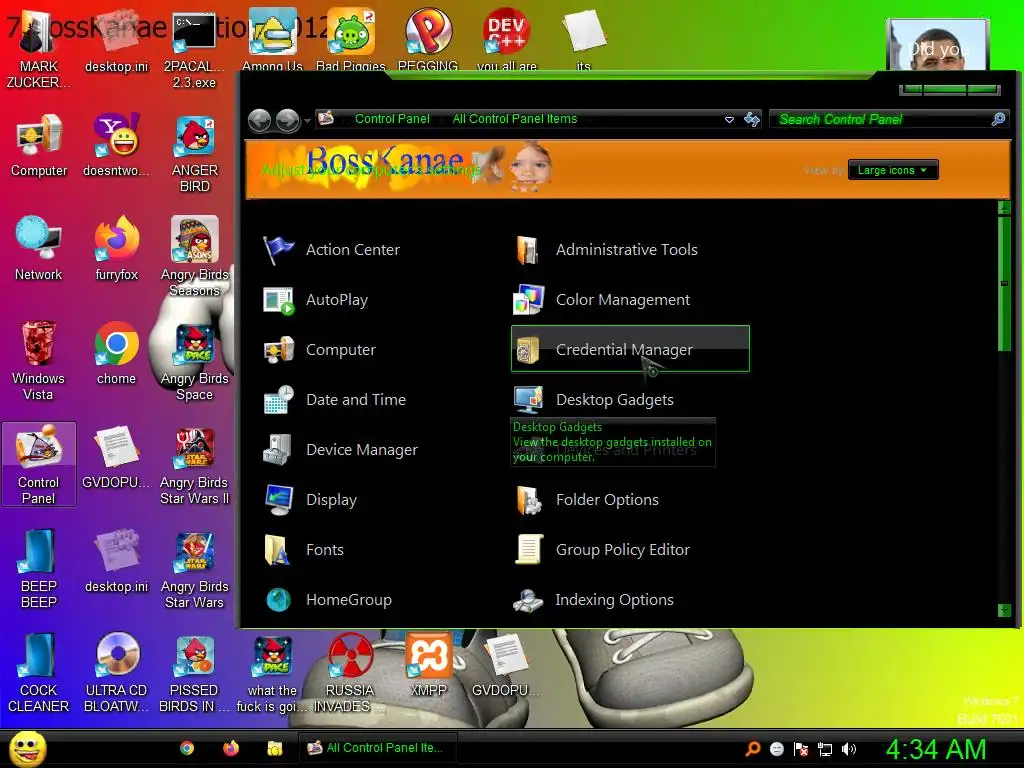Select Control Panel desktop shortcut

pos(39,464)
